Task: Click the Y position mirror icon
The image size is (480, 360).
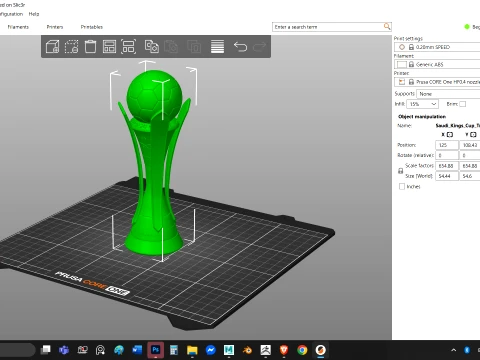Action: pyautogui.click(x=473, y=135)
